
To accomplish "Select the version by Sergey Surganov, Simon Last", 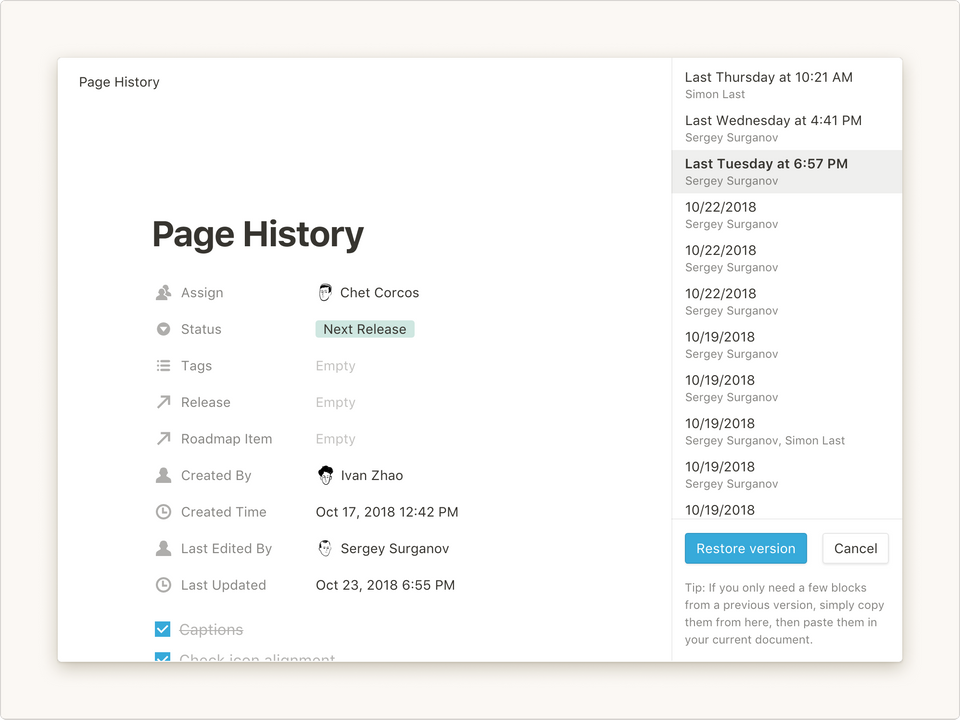I will 786,431.
